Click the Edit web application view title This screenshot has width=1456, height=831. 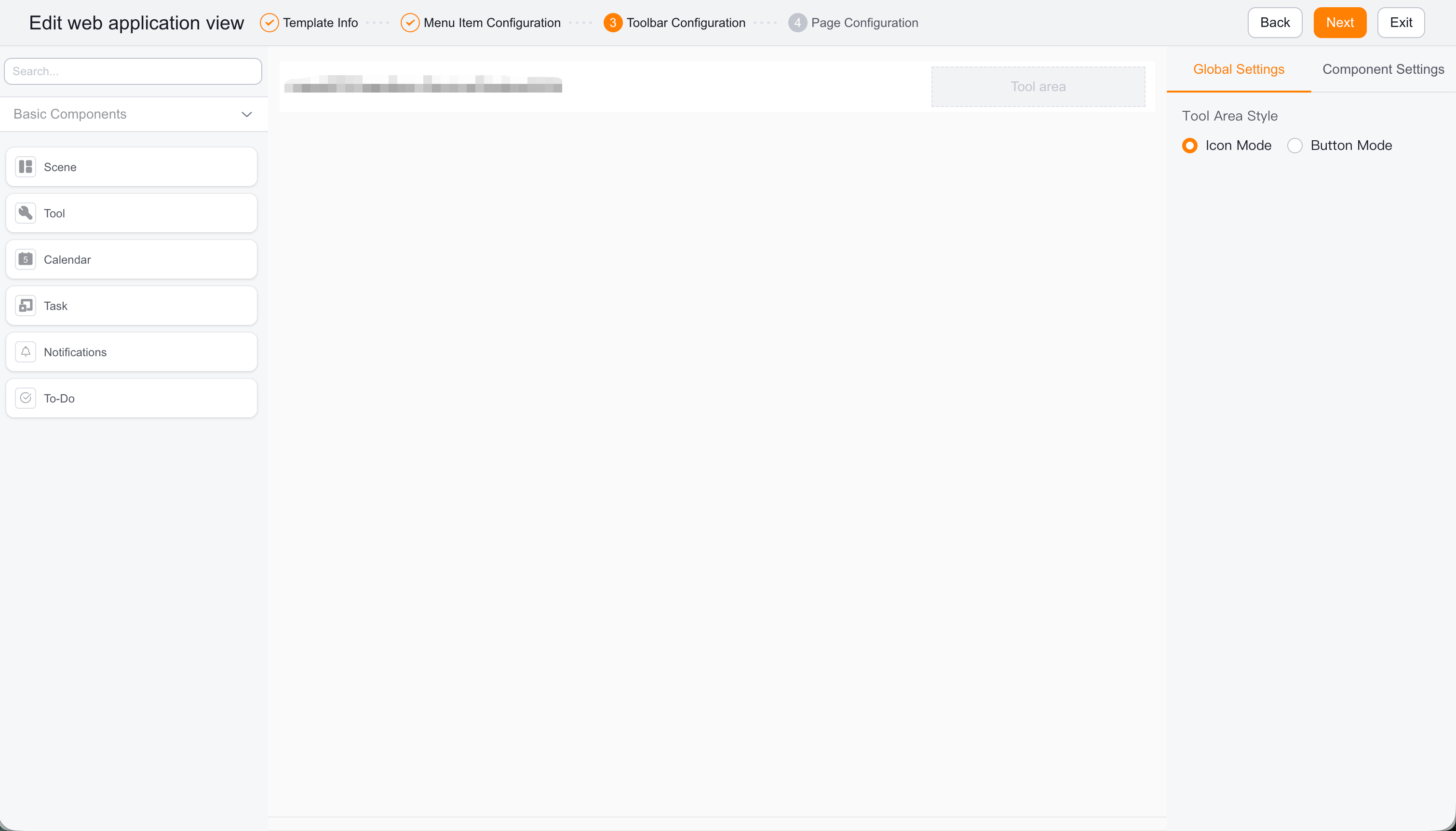pyautogui.click(x=136, y=23)
